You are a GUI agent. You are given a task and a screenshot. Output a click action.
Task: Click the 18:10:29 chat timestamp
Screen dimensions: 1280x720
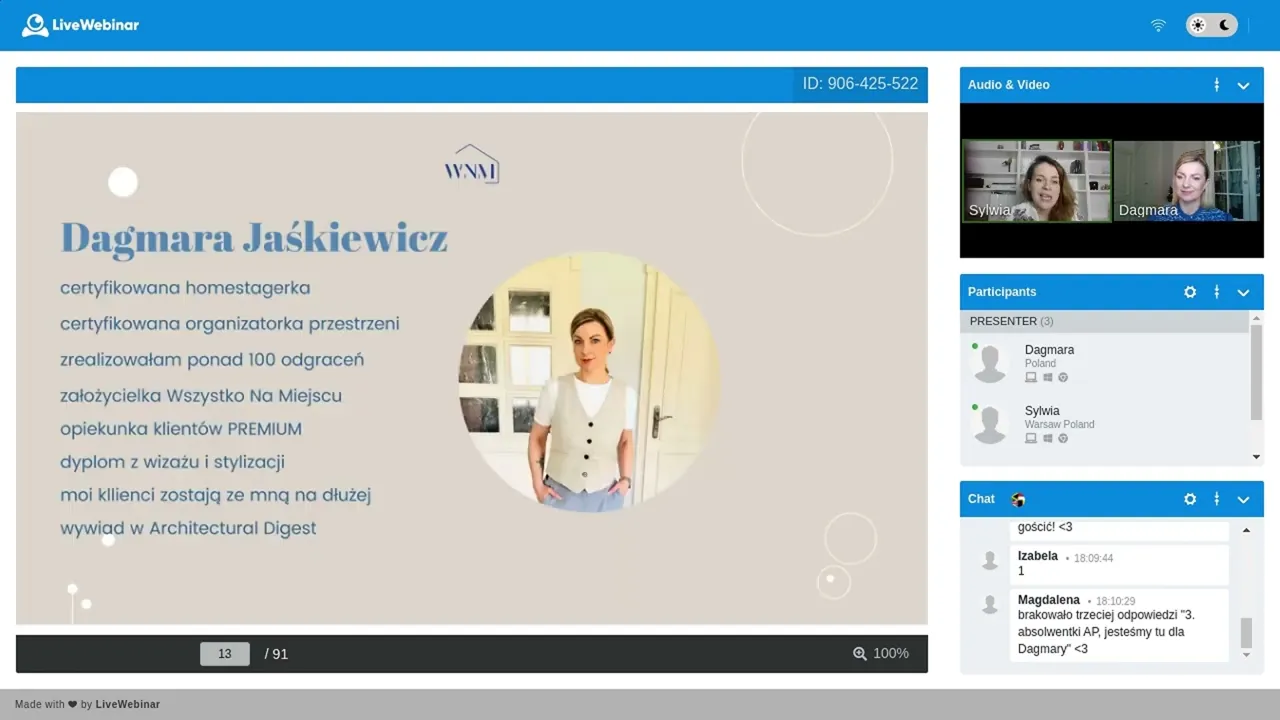[1115, 602]
